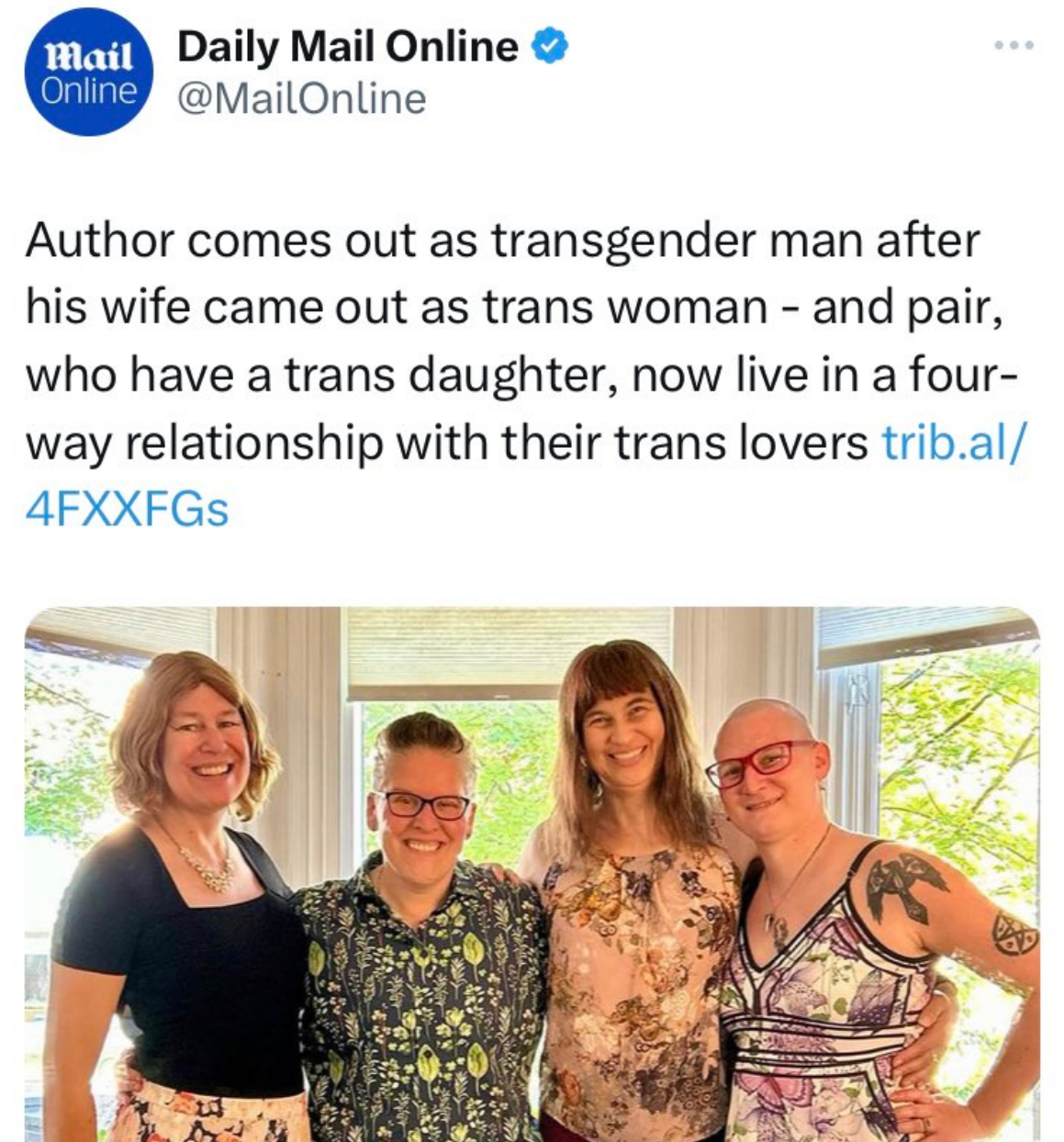Tap the word Online inside the avatar
Viewport: 1064px width, 1142px height.
coord(89,91)
